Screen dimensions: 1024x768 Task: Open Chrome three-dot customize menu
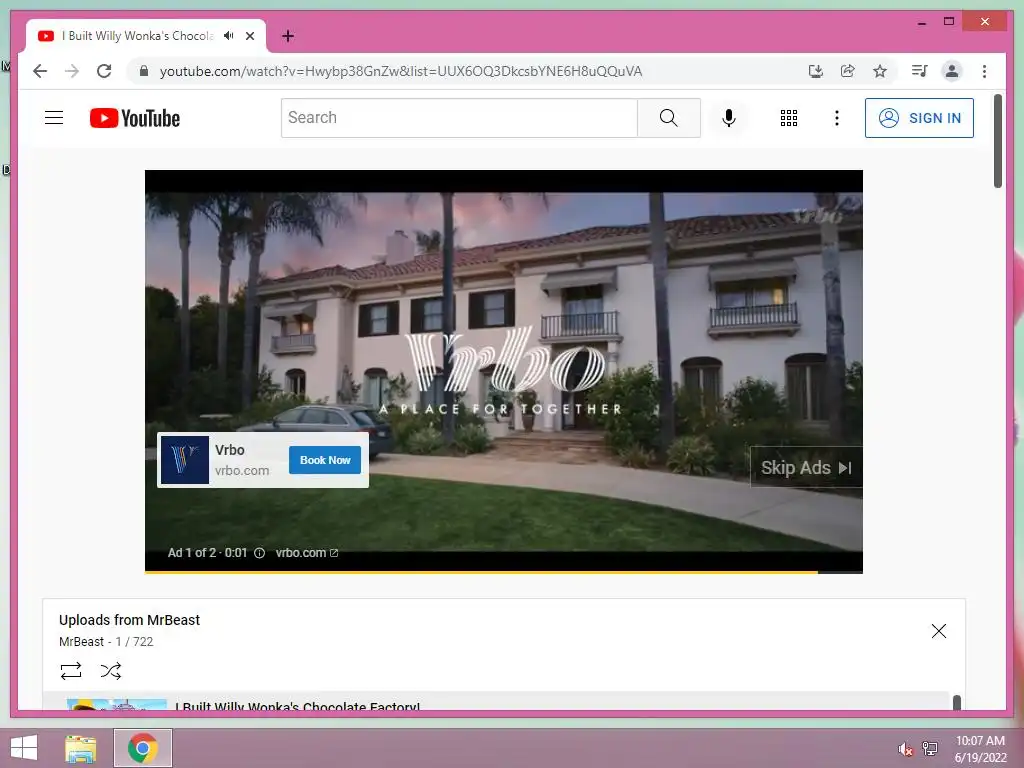[984, 71]
